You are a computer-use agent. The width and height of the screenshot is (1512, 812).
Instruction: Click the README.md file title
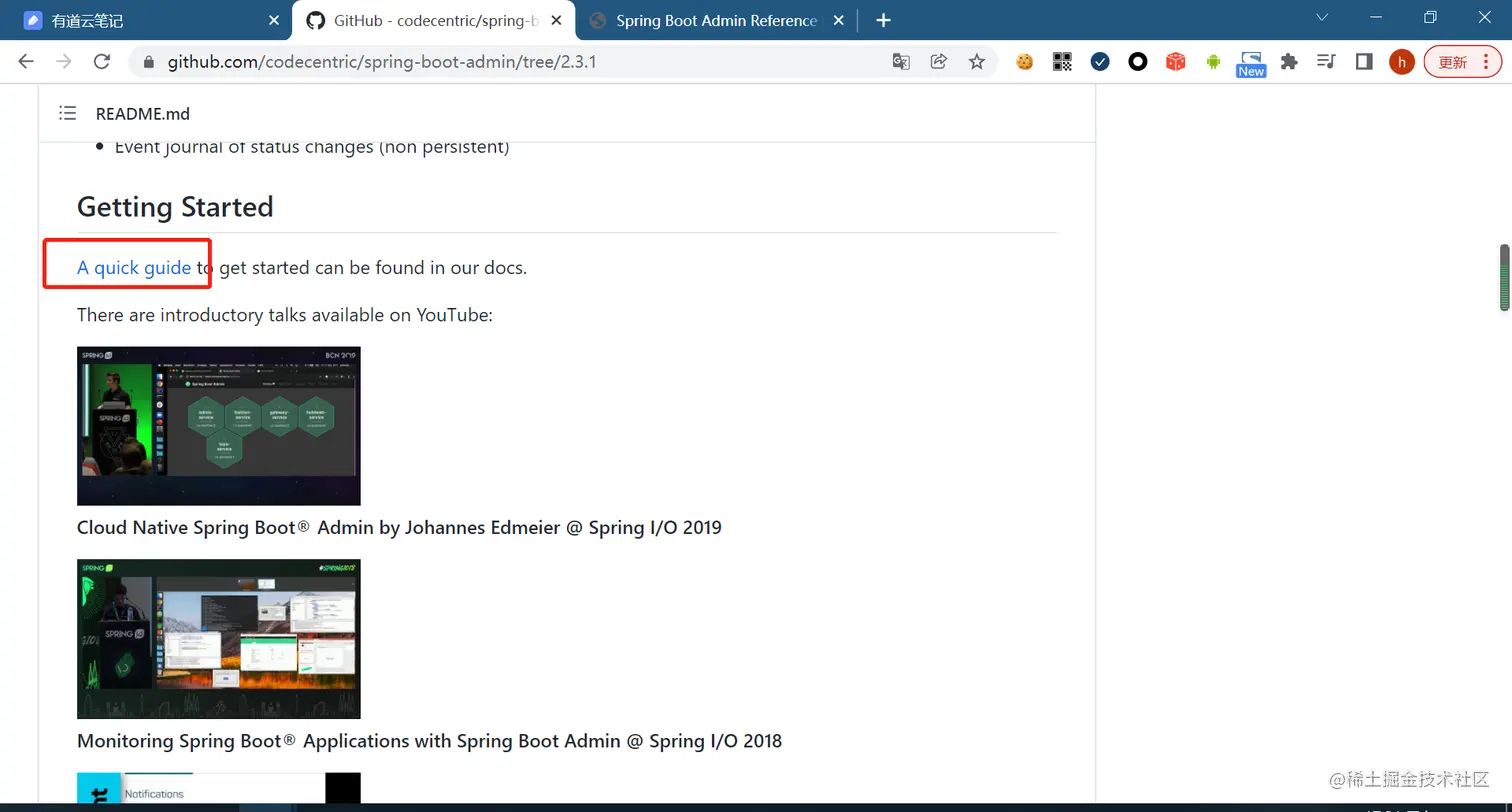point(143,114)
